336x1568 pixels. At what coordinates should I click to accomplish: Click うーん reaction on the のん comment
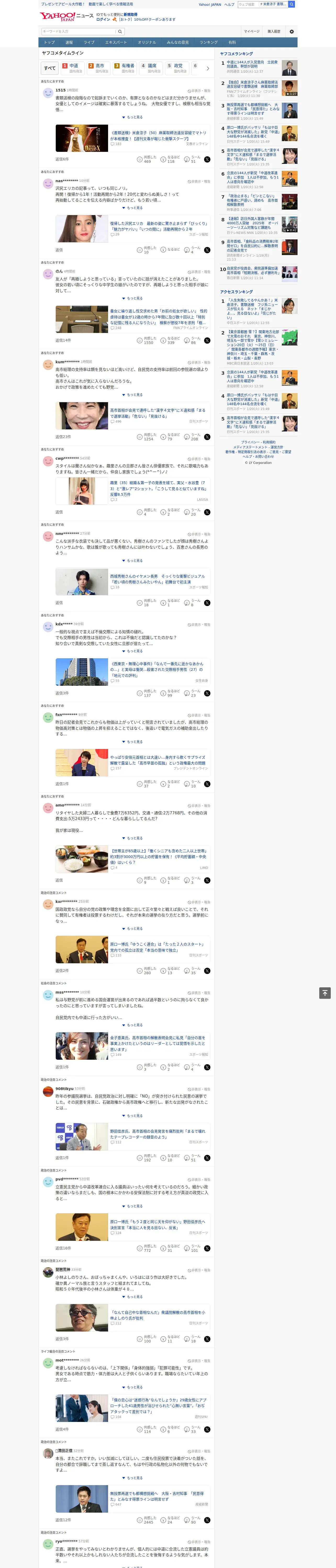click(193, 341)
